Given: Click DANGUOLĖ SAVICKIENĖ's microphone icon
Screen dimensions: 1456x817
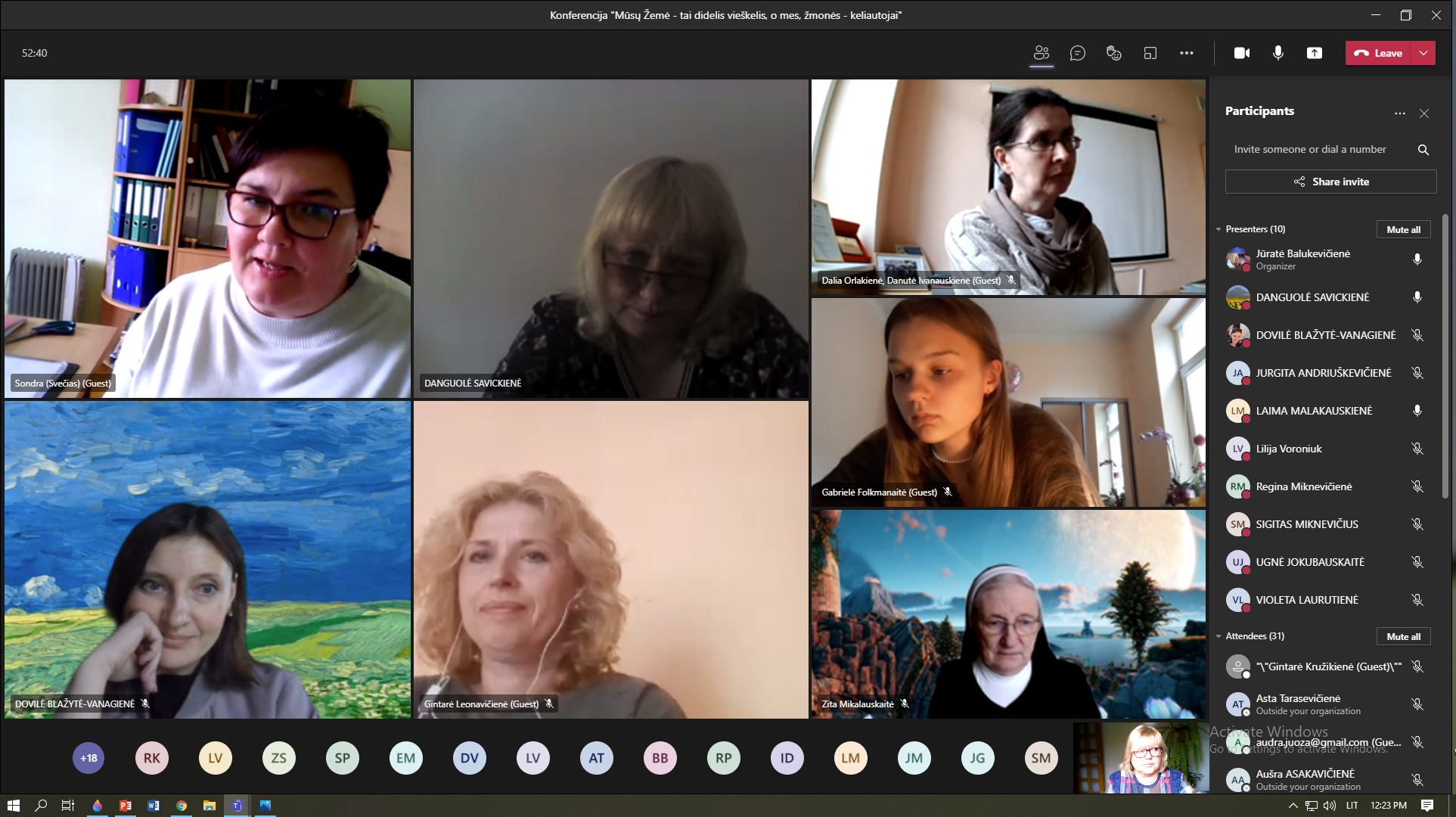Looking at the screenshot, I should pos(1417,297).
